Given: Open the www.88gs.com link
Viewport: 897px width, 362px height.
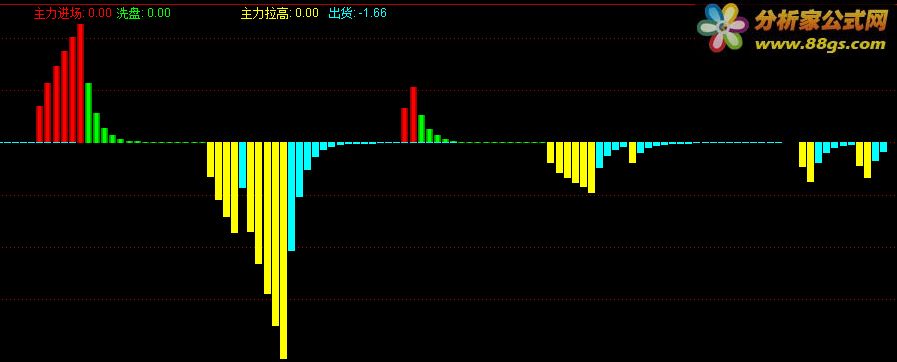Looking at the screenshot, I should [x=820, y=45].
